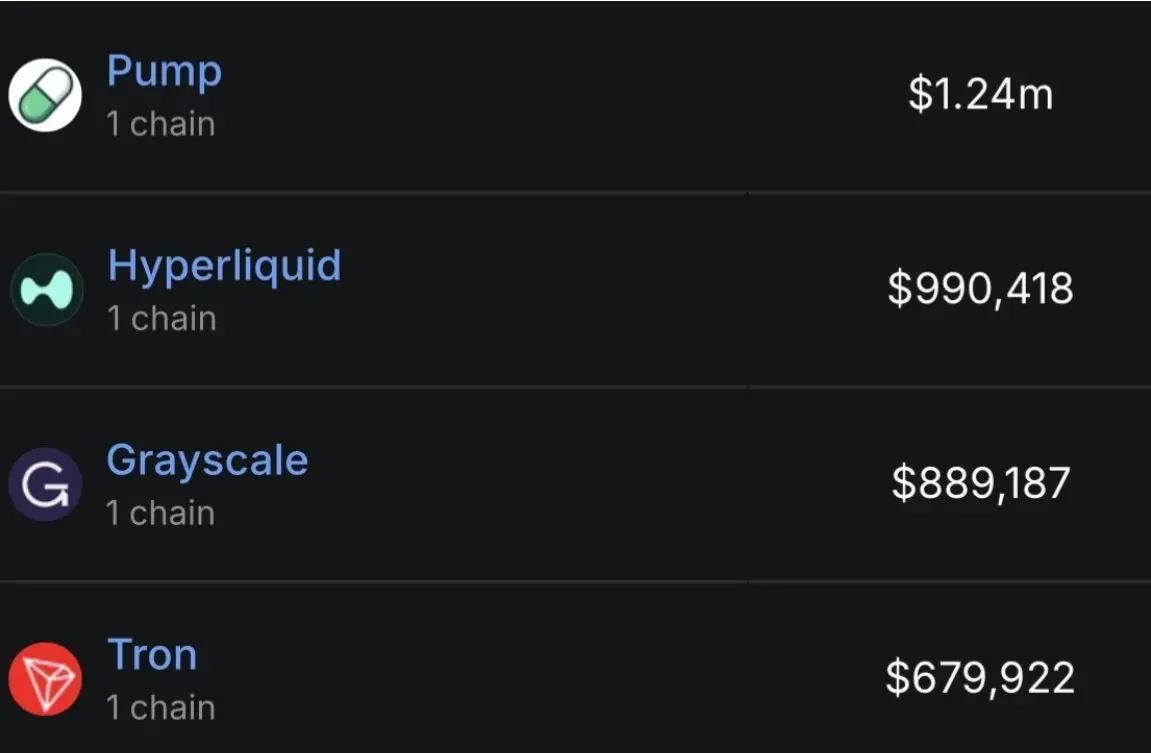Viewport: 1151px width, 753px height.
Task: Click the $1.24m value for Pump
Action: point(980,95)
